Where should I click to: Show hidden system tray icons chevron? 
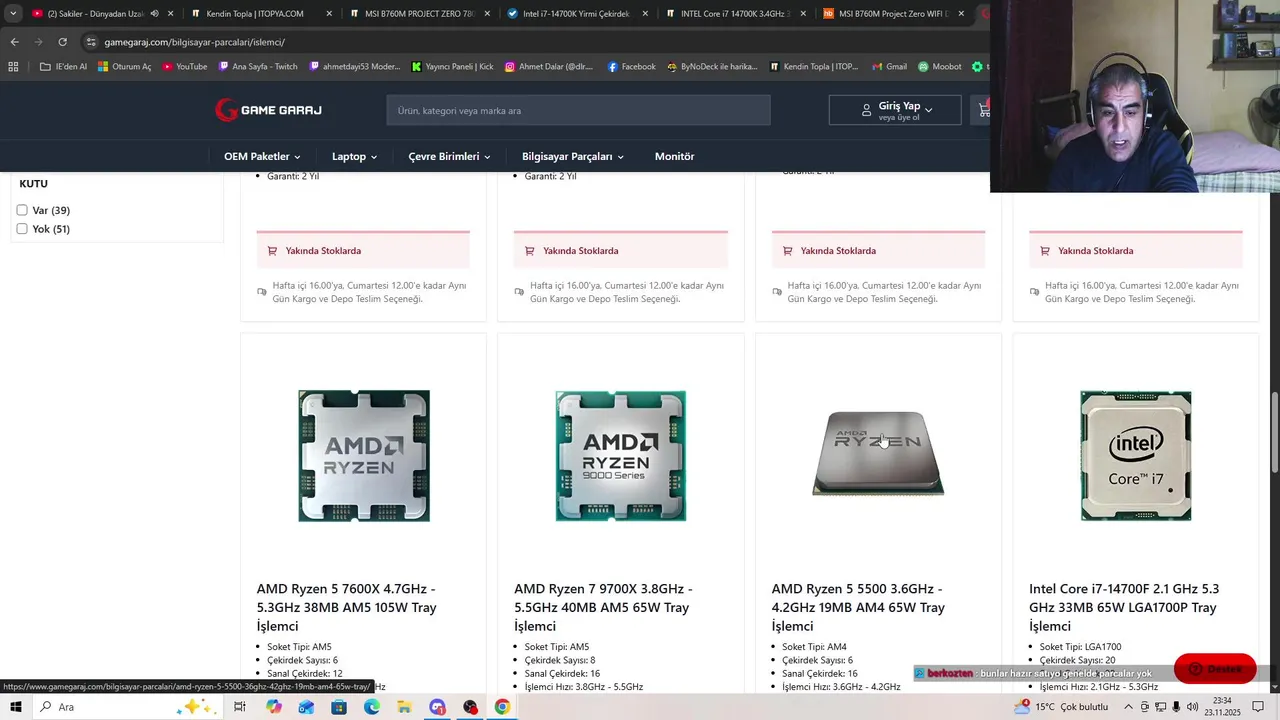(1129, 707)
